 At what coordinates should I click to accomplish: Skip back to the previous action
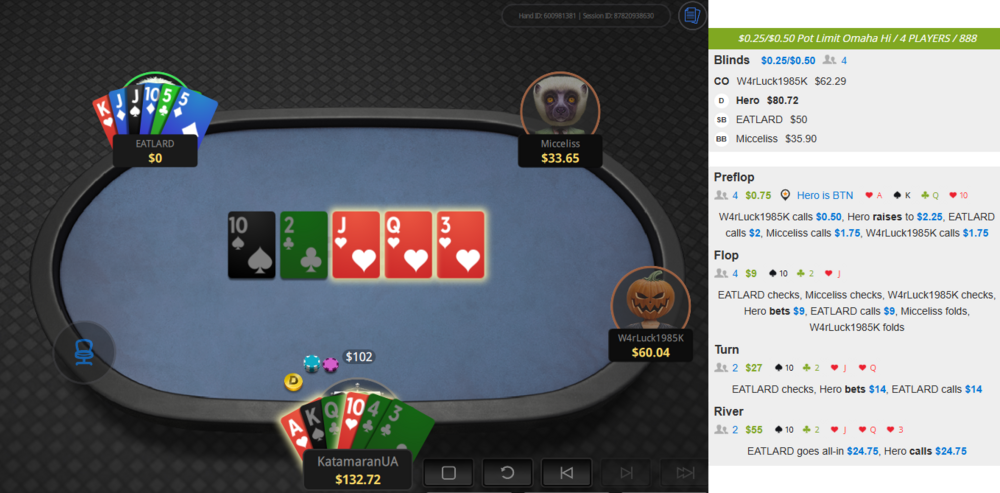pos(566,473)
